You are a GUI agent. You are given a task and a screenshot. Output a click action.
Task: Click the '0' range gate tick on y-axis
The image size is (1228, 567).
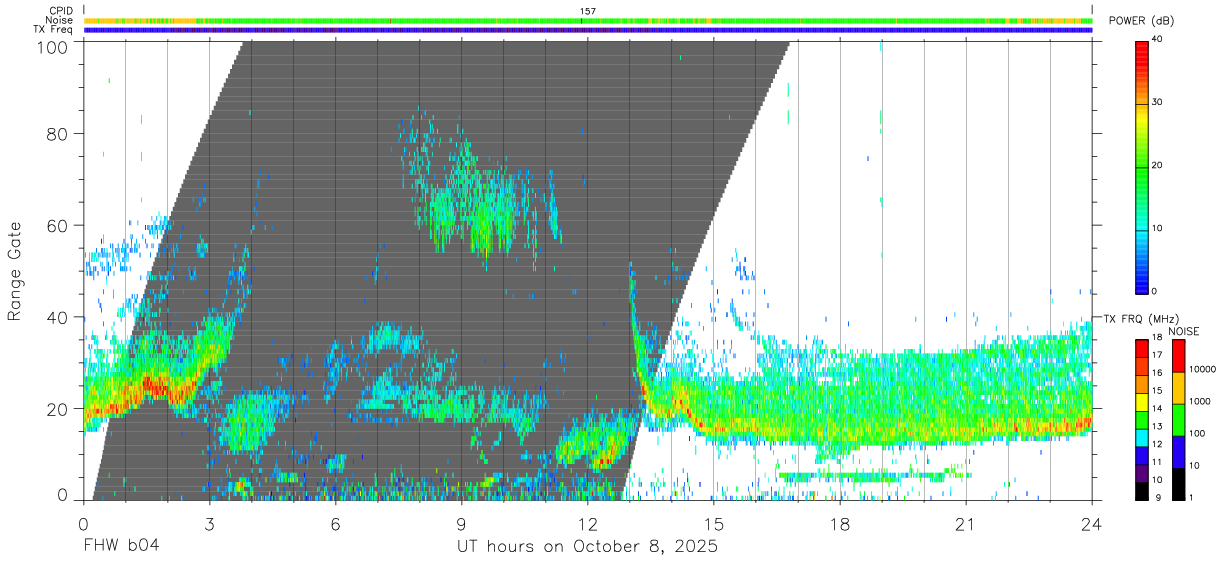[62, 494]
